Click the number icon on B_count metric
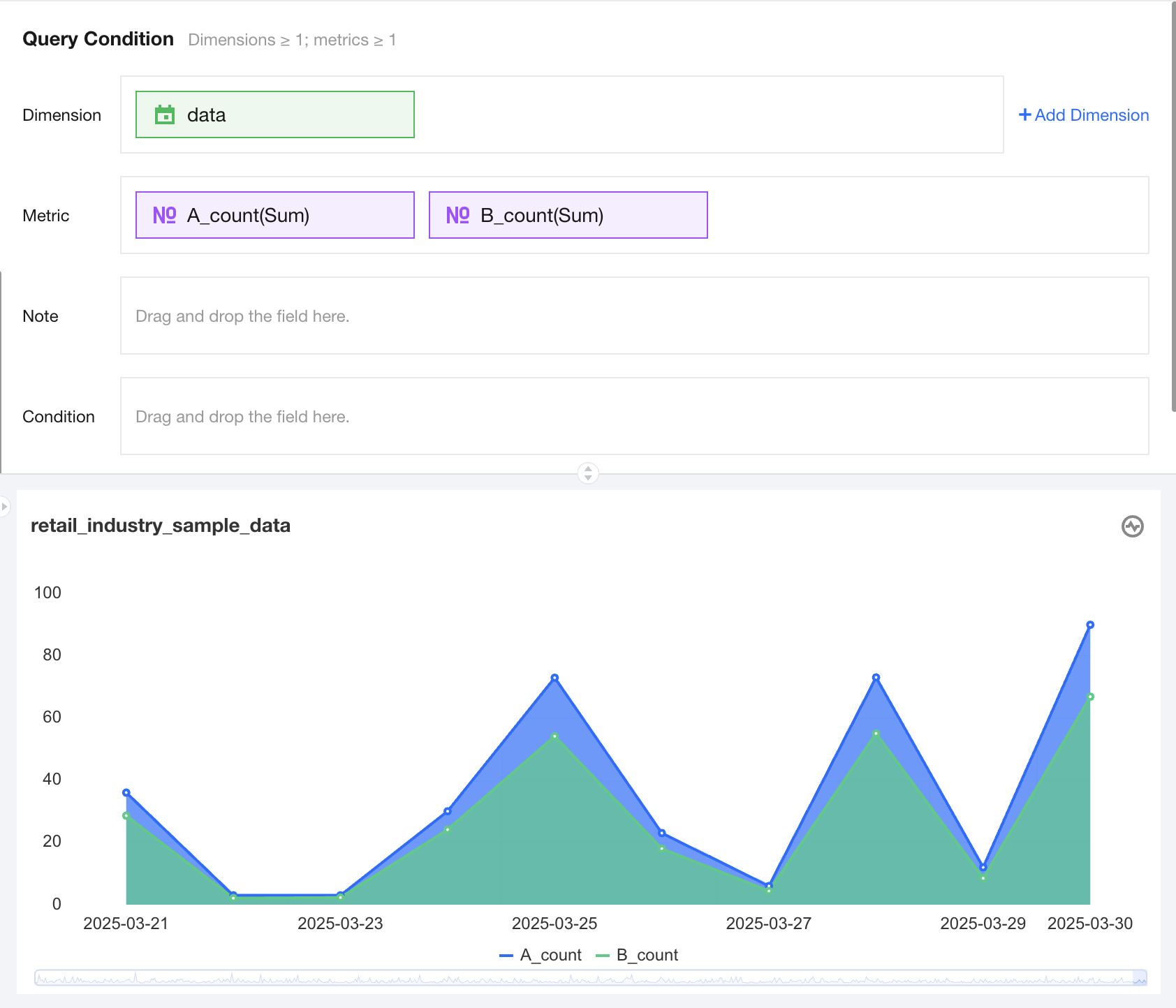The width and height of the screenshot is (1176, 1008). click(457, 215)
